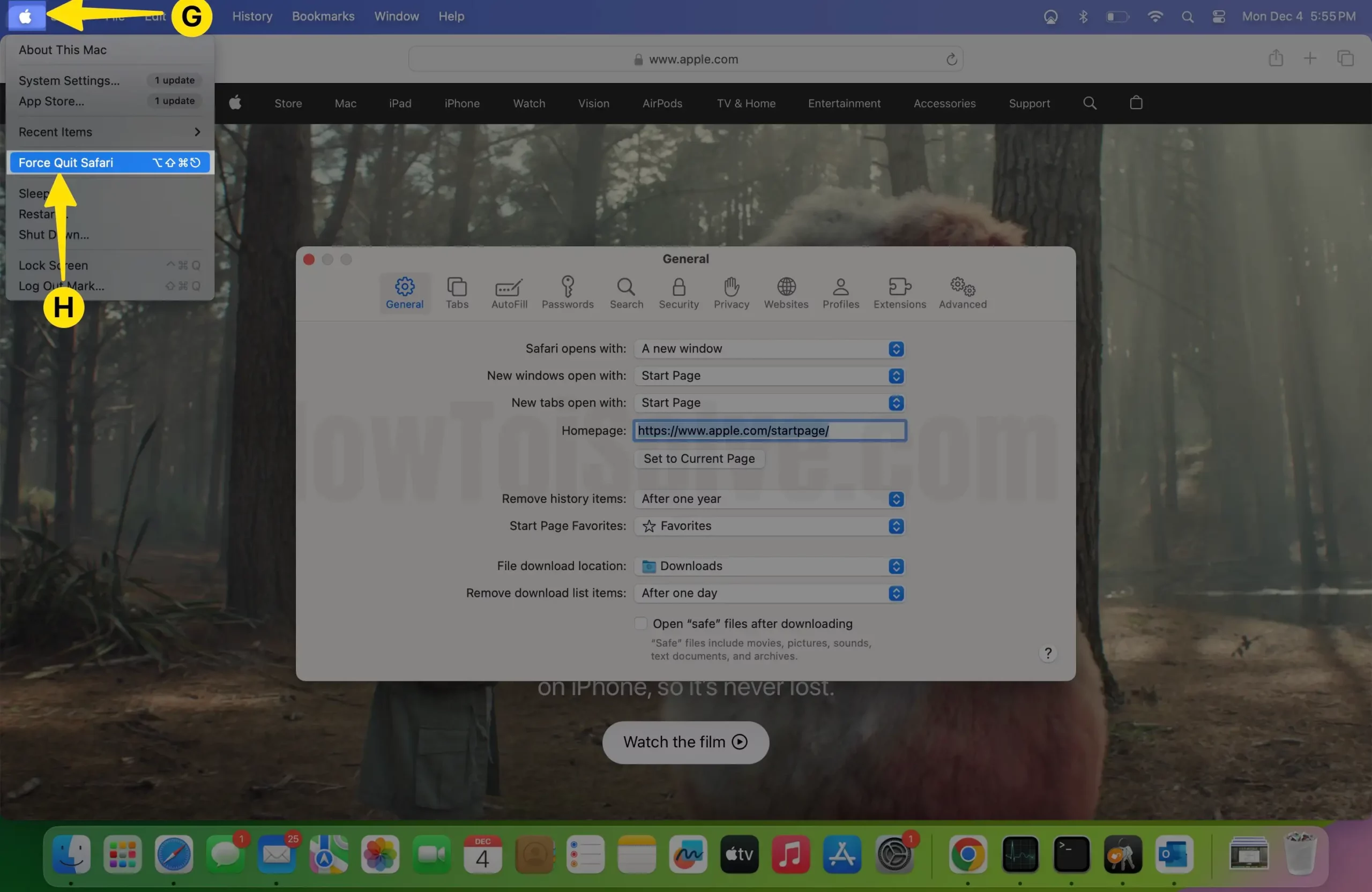Image resolution: width=1372 pixels, height=892 pixels.
Task: Show Safari tab overview
Action: coord(1345,58)
